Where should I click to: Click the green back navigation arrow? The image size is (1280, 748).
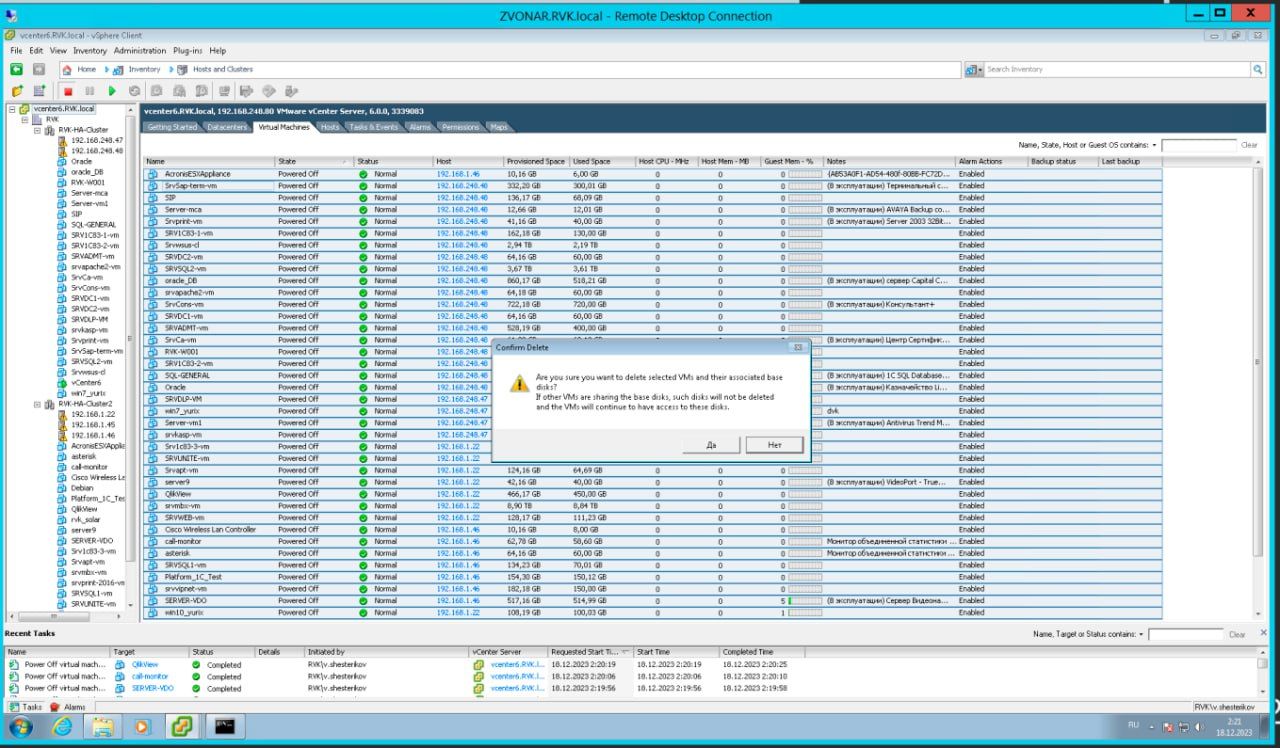(x=17, y=69)
